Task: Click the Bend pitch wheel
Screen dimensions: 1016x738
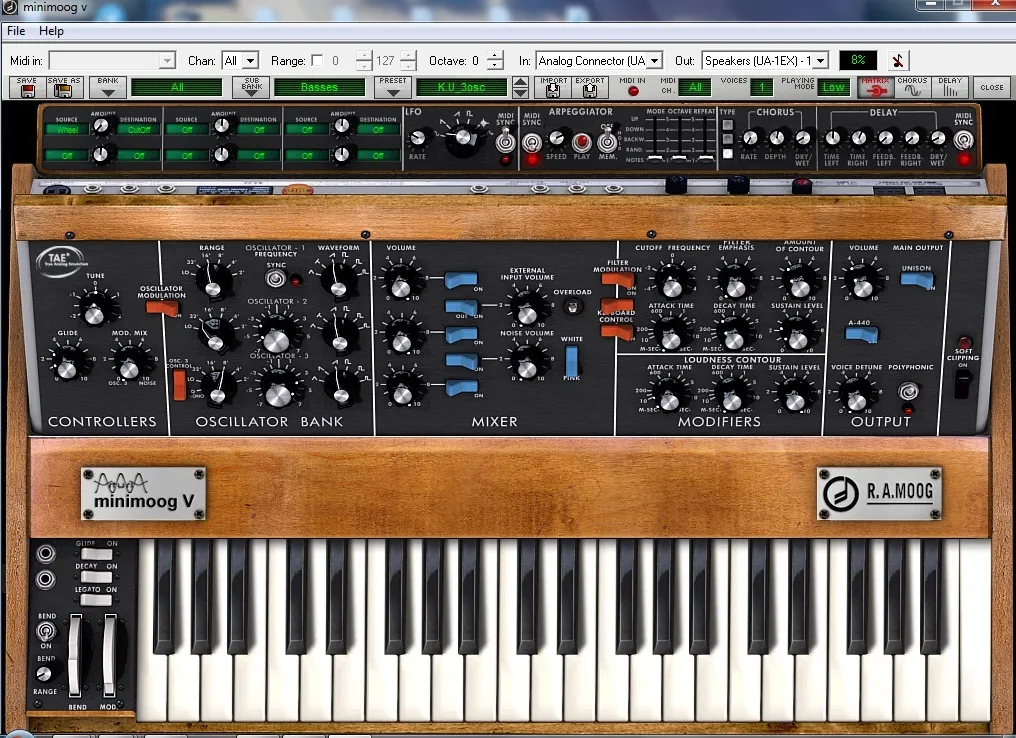Action: (76, 656)
